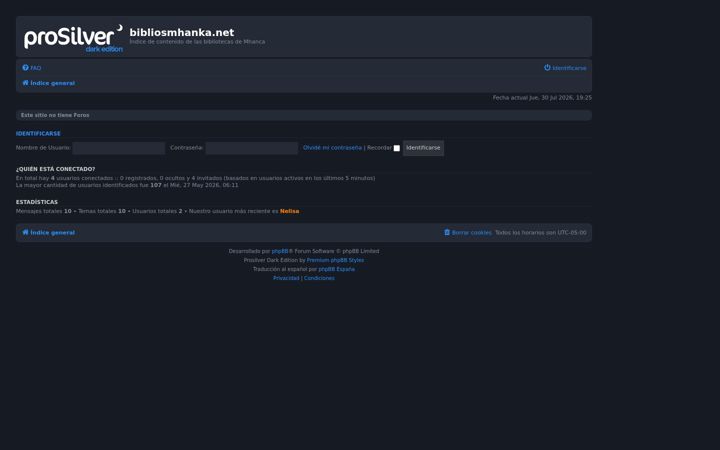Viewport: 720px width, 450px height.
Task: Focus the Nombre de Usuario field
Action: tap(118, 148)
